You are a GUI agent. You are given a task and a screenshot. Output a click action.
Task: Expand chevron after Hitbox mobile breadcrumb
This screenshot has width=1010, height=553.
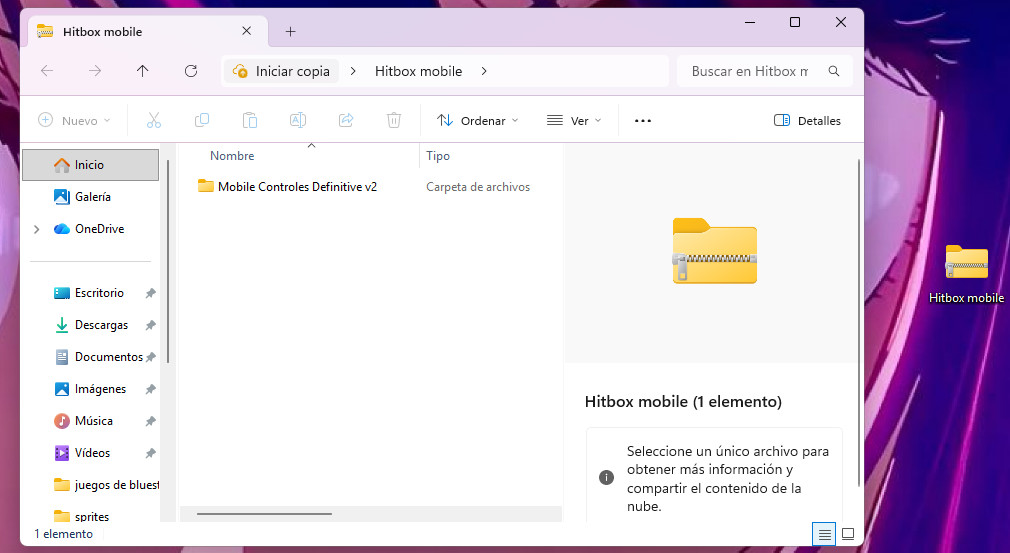pos(484,71)
